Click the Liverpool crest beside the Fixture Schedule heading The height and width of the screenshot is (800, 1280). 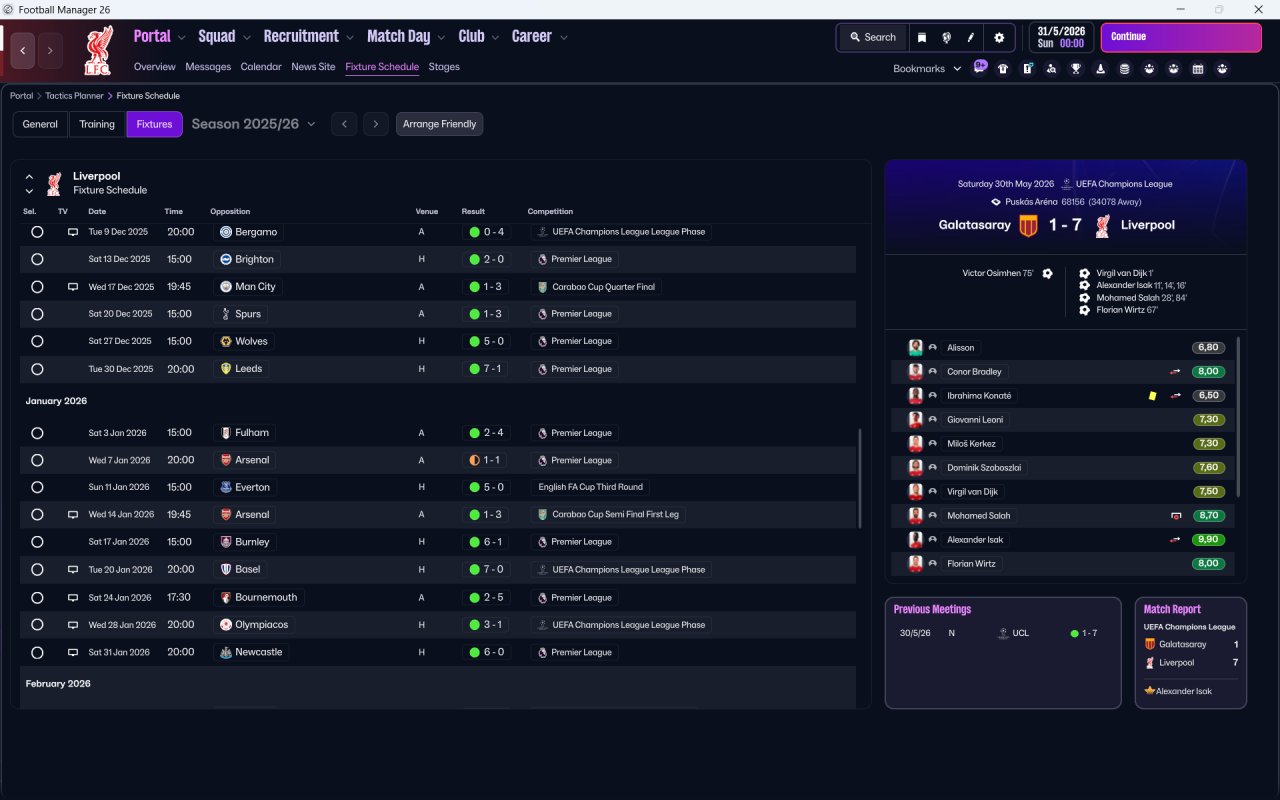54,183
